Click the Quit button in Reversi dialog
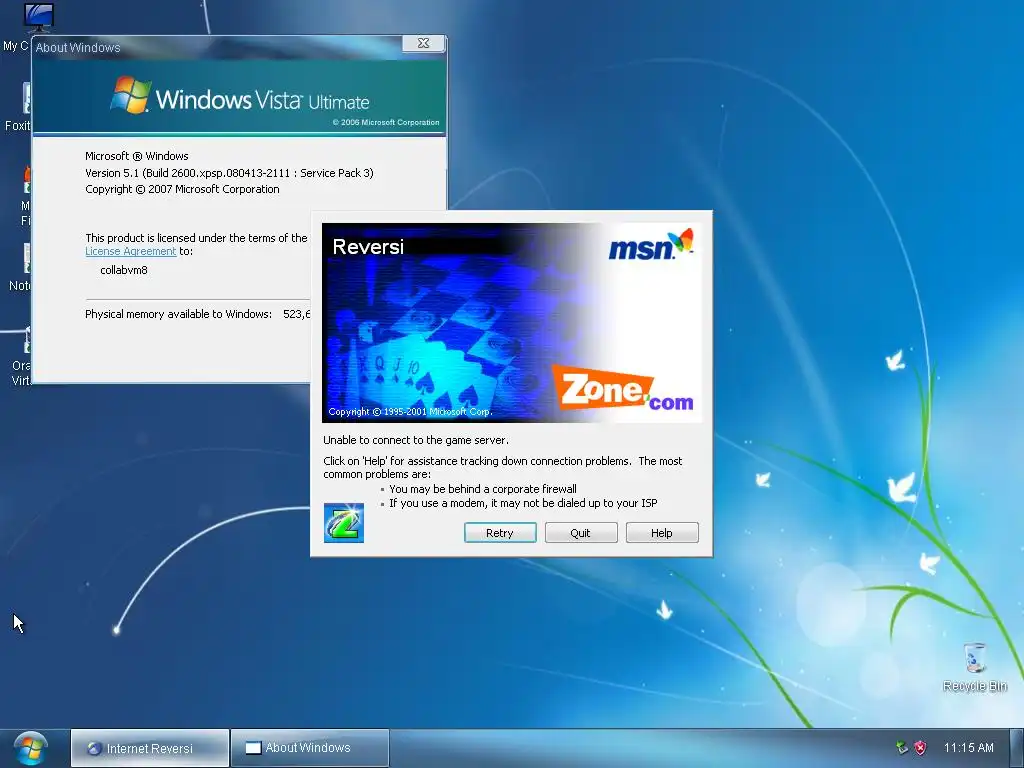This screenshot has height=768, width=1024. [581, 533]
